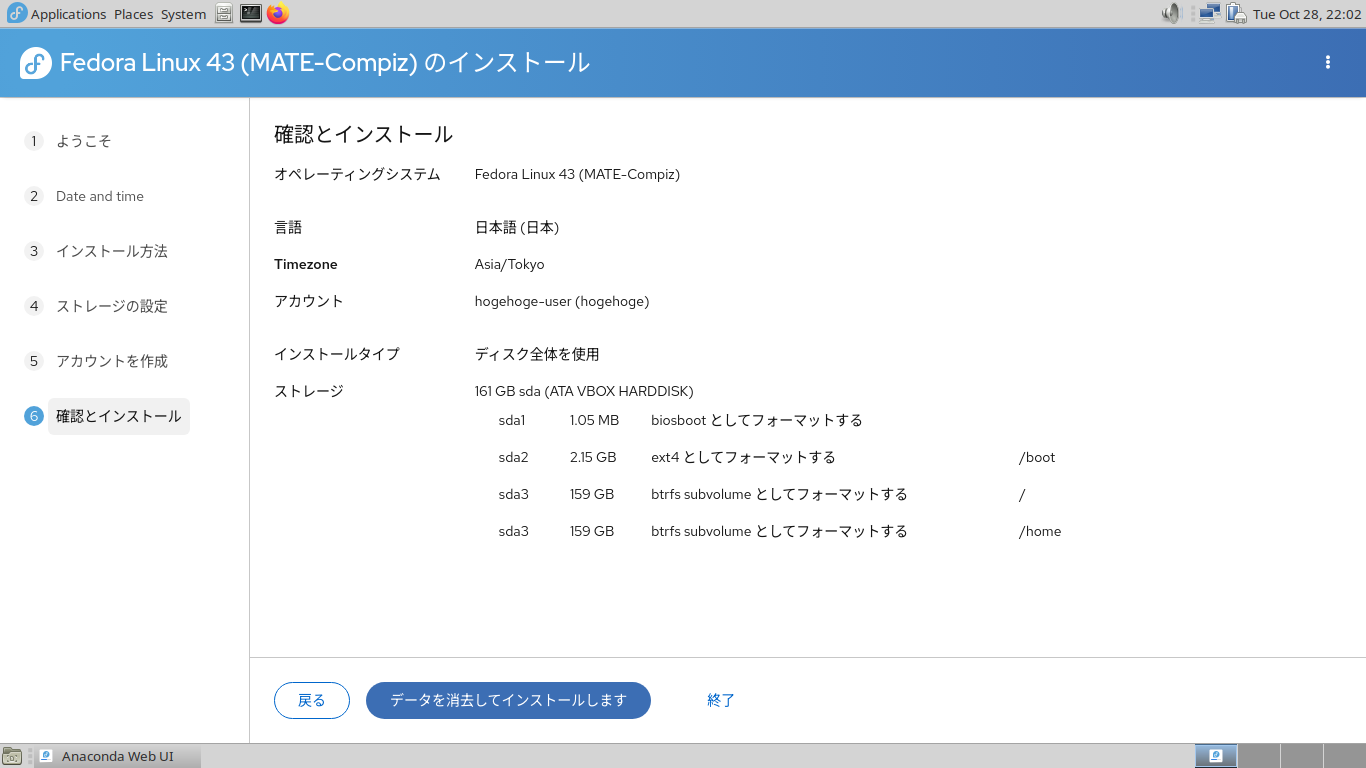The image size is (1366, 768).
Task: Click the アカウント label in the summary
Action: pos(309,301)
